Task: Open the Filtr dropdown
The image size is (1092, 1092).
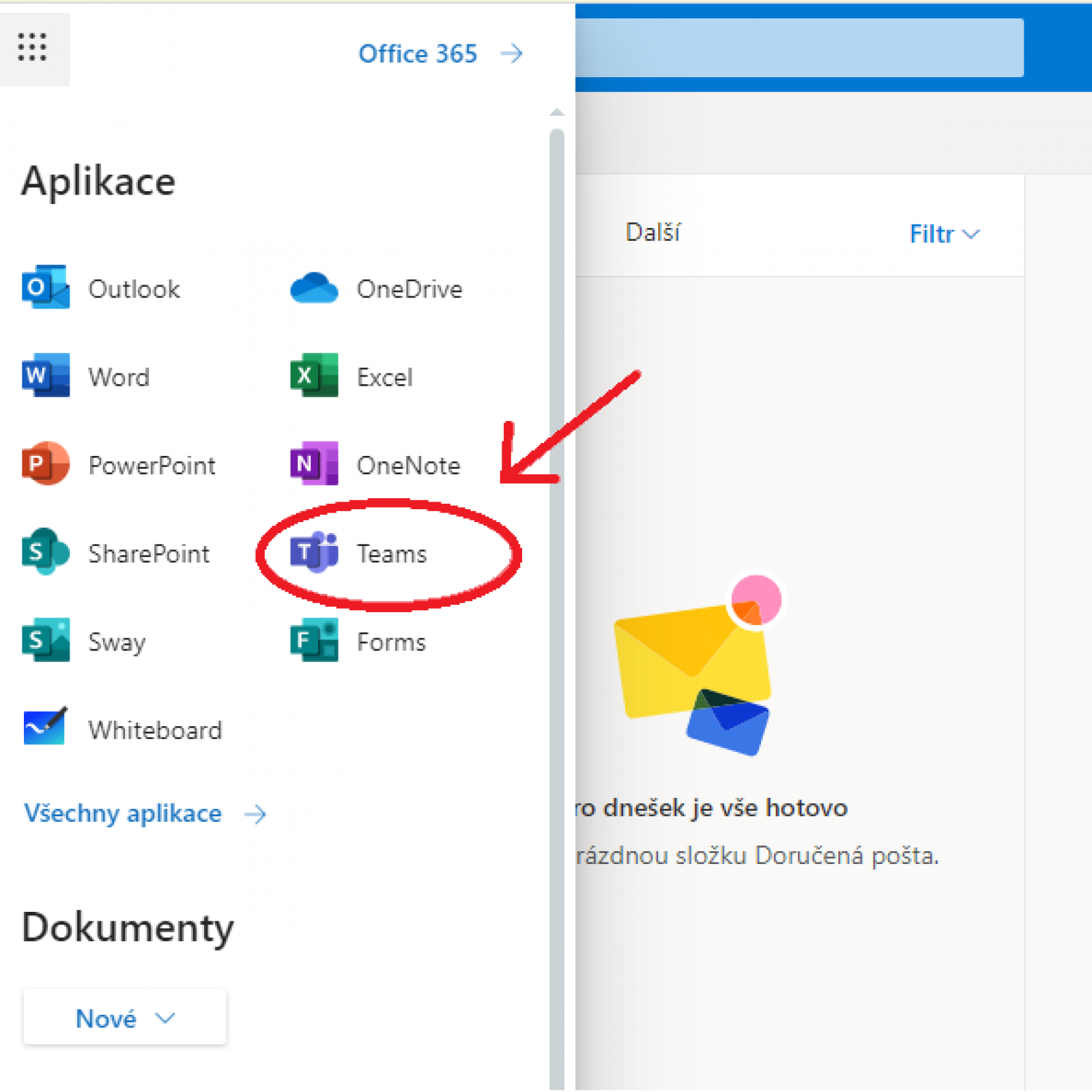Action: pyautogui.click(x=945, y=234)
